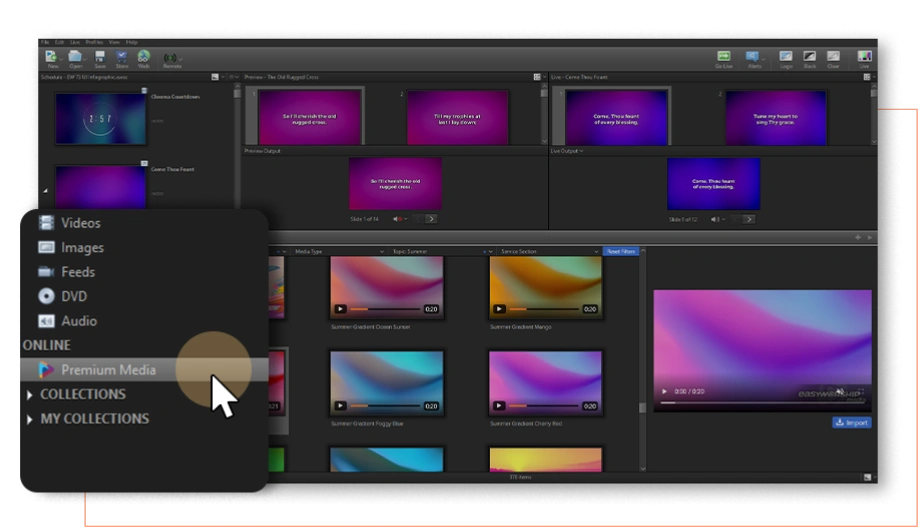Open Premium Media online library
This screenshot has width=918, height=528.
(x=108, y=370)
